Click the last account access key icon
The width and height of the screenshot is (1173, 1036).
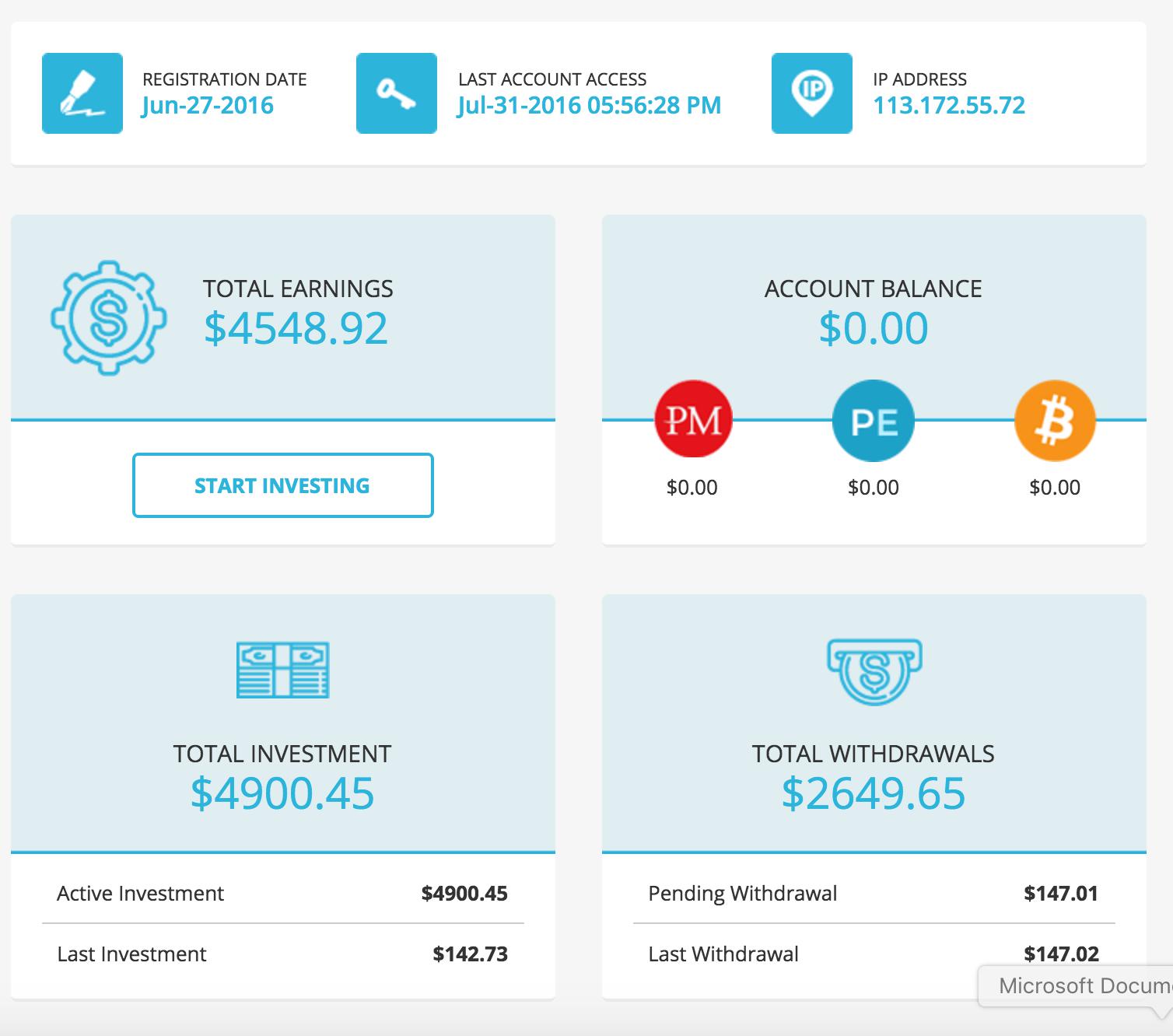397,93
